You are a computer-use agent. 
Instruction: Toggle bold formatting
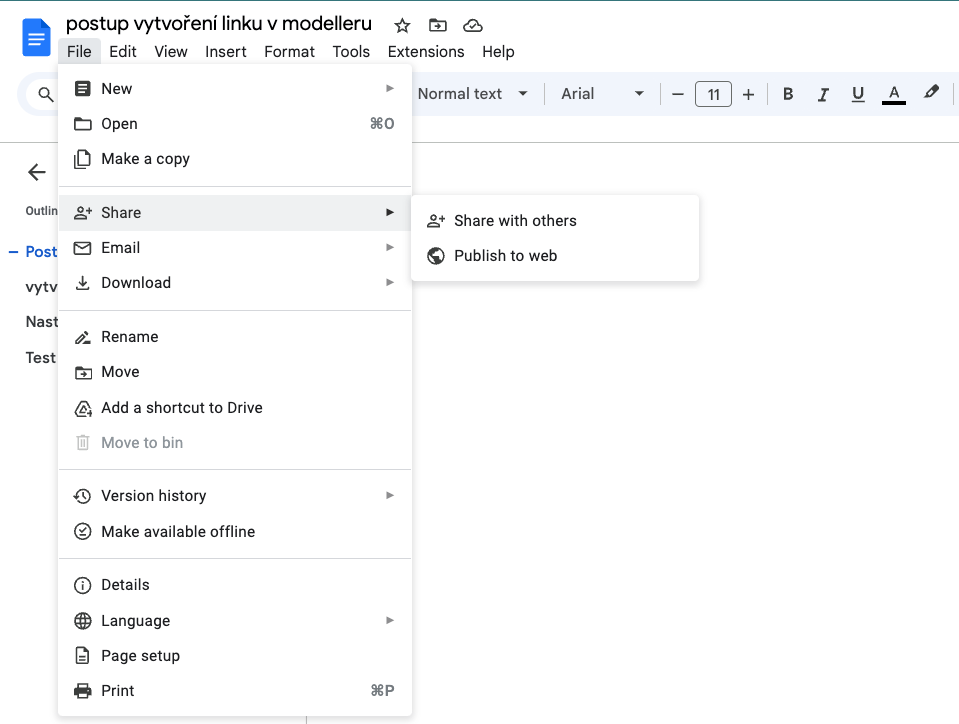tap(788, 94)
